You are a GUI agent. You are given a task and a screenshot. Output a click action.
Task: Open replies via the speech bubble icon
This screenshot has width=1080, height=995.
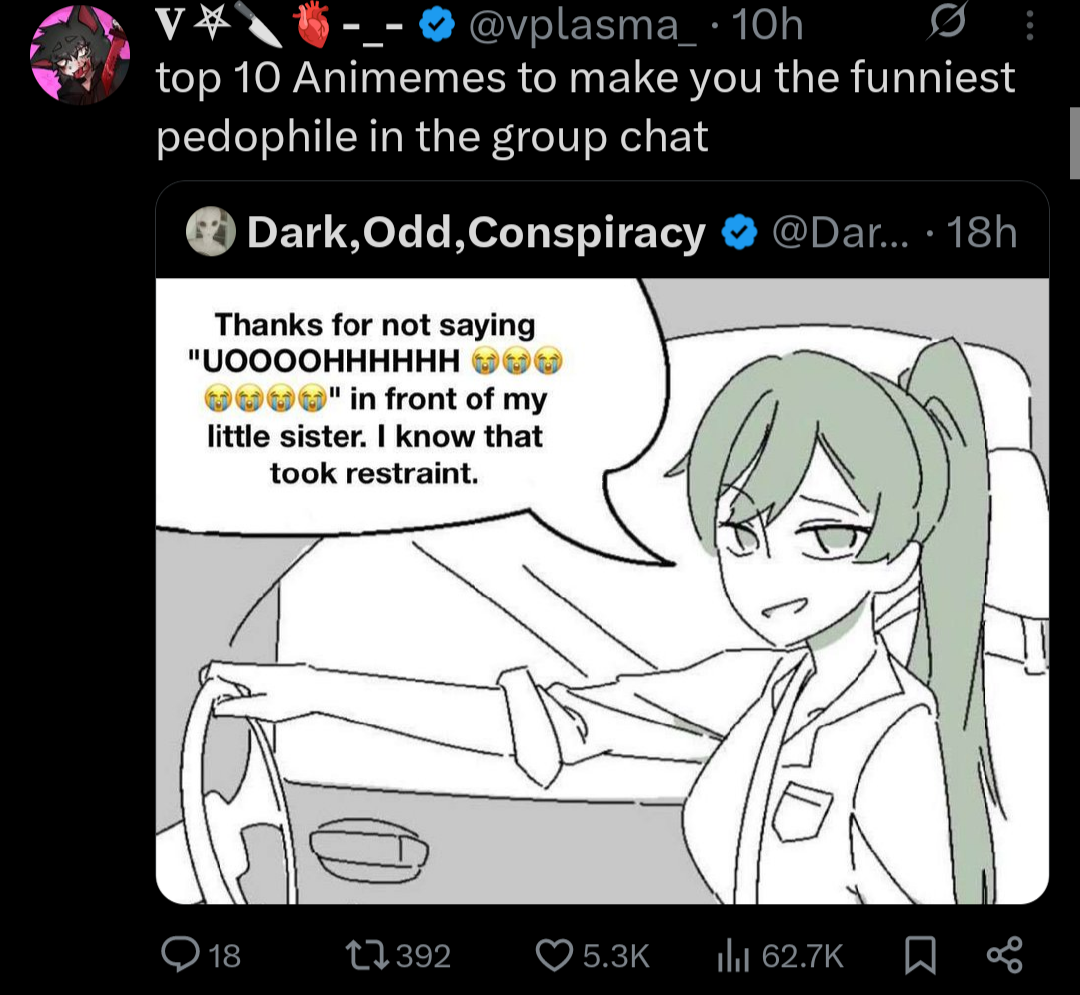[180, 955]
